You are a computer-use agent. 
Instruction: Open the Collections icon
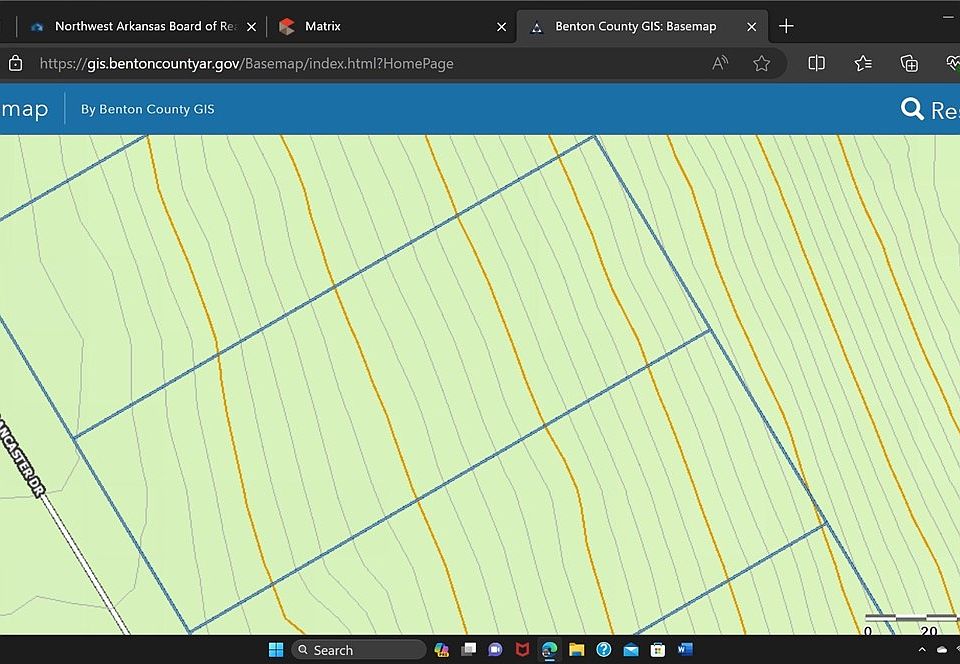909,63
